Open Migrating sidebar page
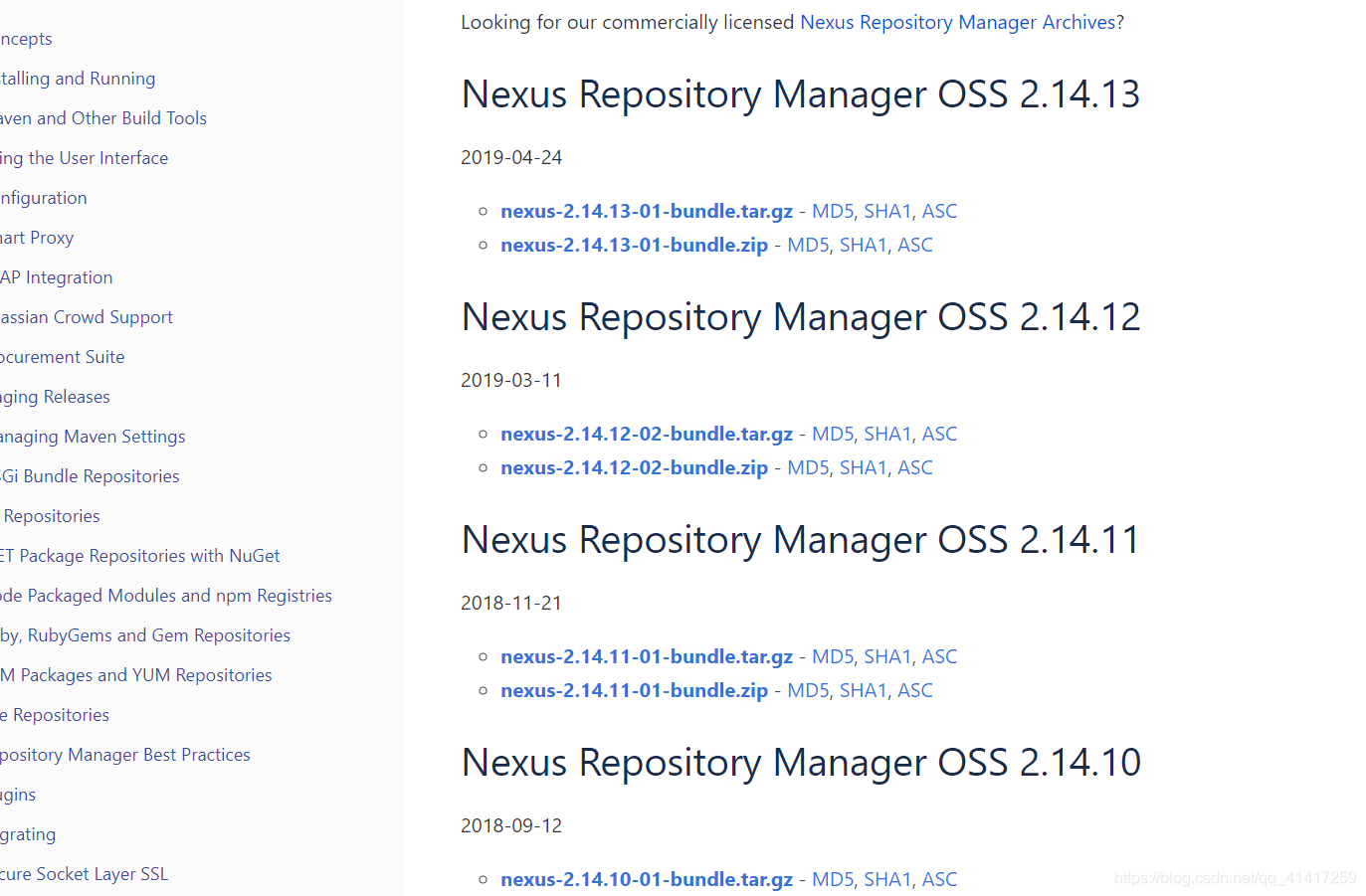The width and height of the screenshot is (1366, 896). coord(28,834)
